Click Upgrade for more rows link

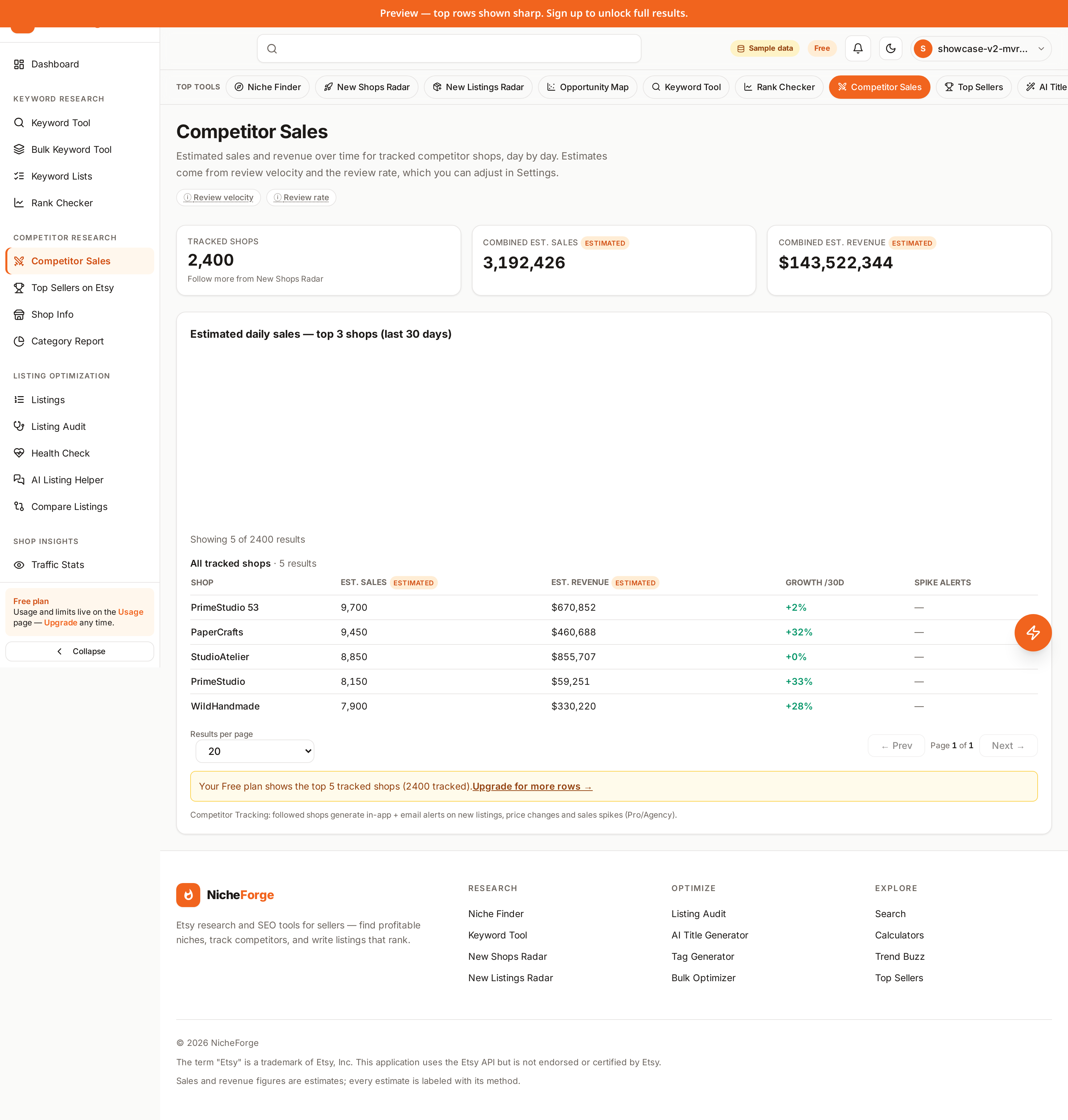532,787
